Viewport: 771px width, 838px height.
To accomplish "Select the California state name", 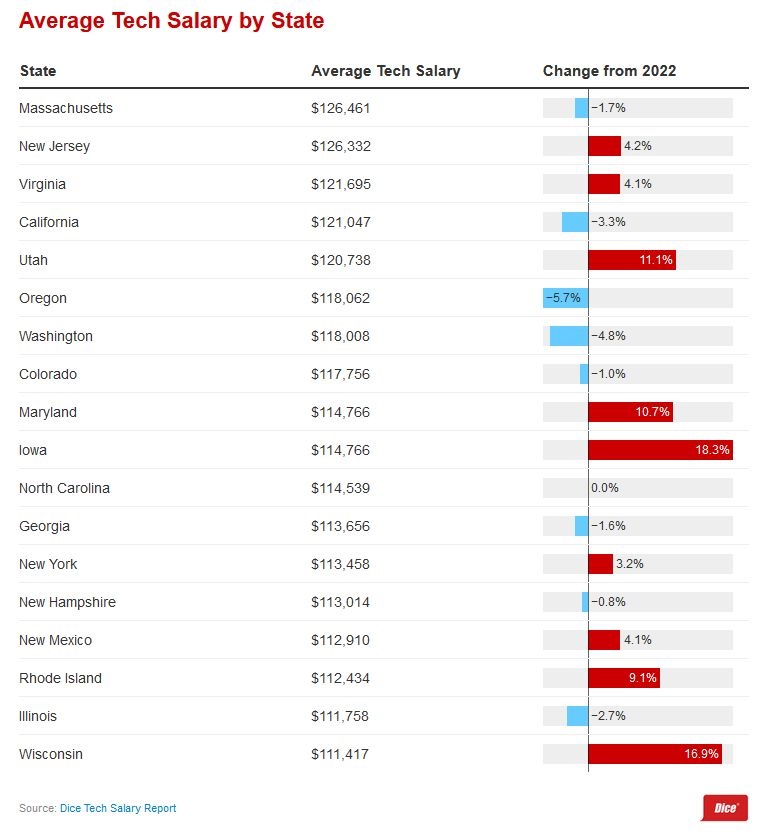I will pyautogui.click(x=49, y=222).
